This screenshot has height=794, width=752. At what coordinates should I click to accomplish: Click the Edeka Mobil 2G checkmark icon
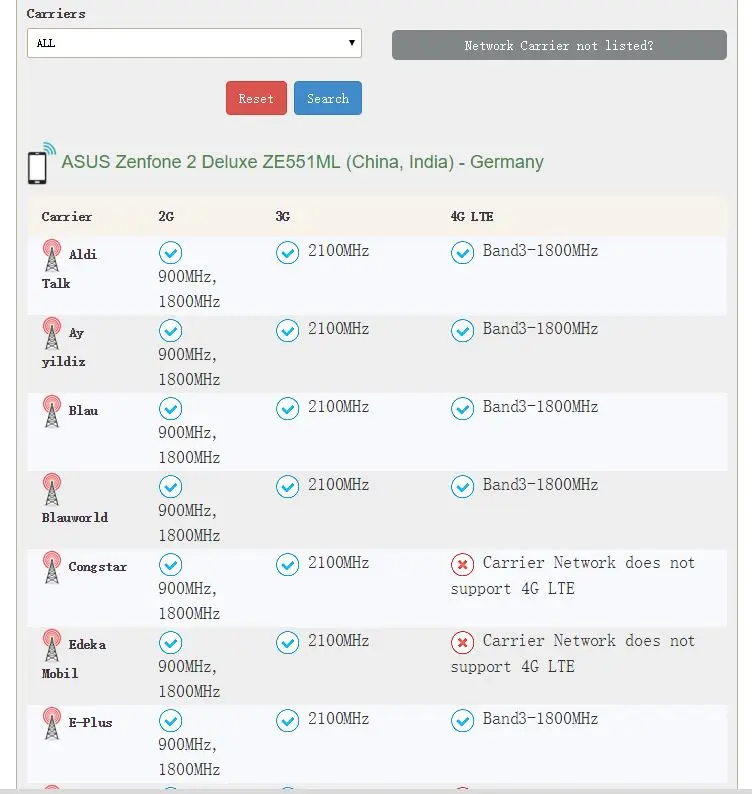(171, 643)
